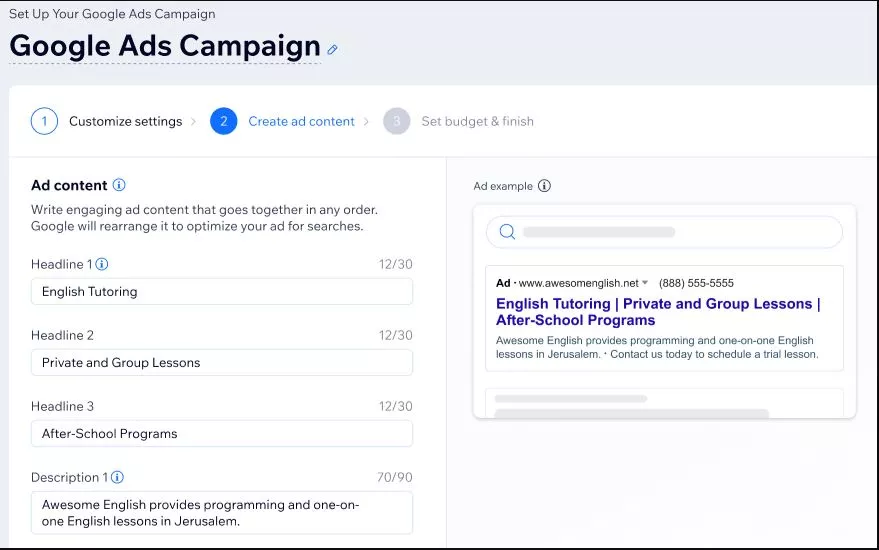Click the Headline 2 12/30 counter
The image size is (879, 550).
tap(396, 335)
